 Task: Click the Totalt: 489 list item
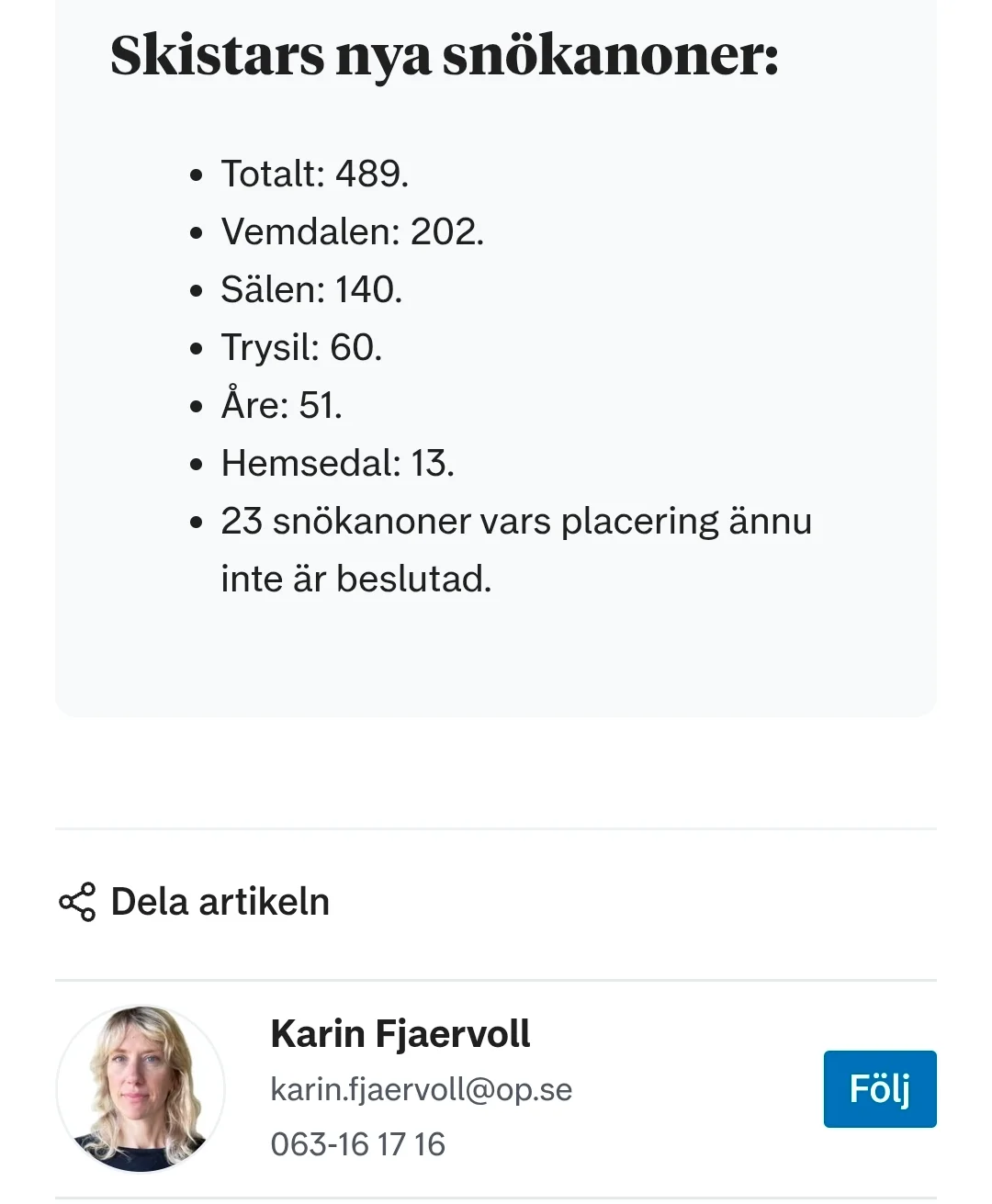click(314, 174)
